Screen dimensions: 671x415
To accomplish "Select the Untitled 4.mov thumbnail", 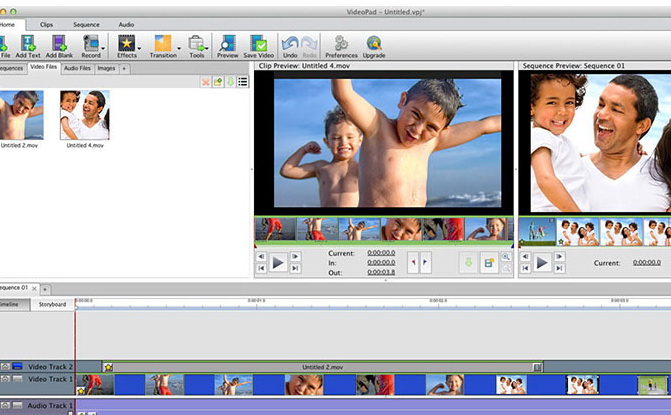I will [85, 114].
